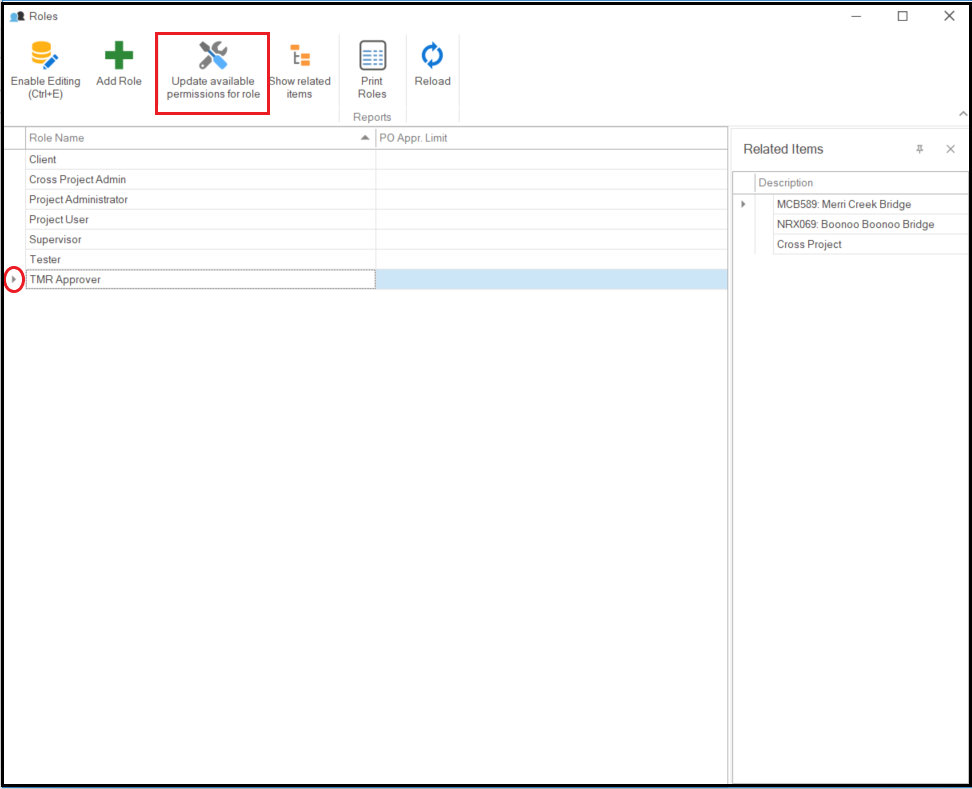Select the Supervisor role row
The width and height of the screenshot is (972, 789).
pos(200,239)
